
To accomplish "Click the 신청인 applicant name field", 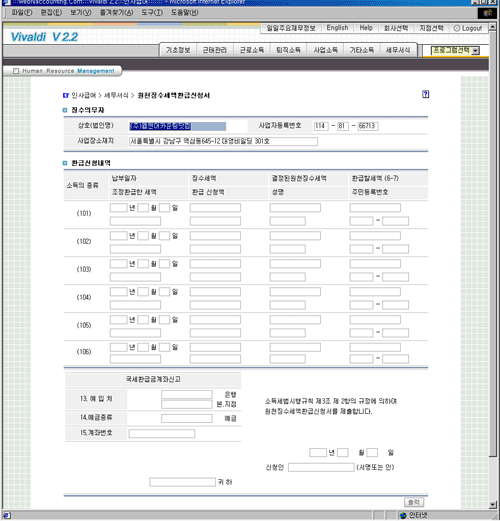I will (x=321, y=467).
